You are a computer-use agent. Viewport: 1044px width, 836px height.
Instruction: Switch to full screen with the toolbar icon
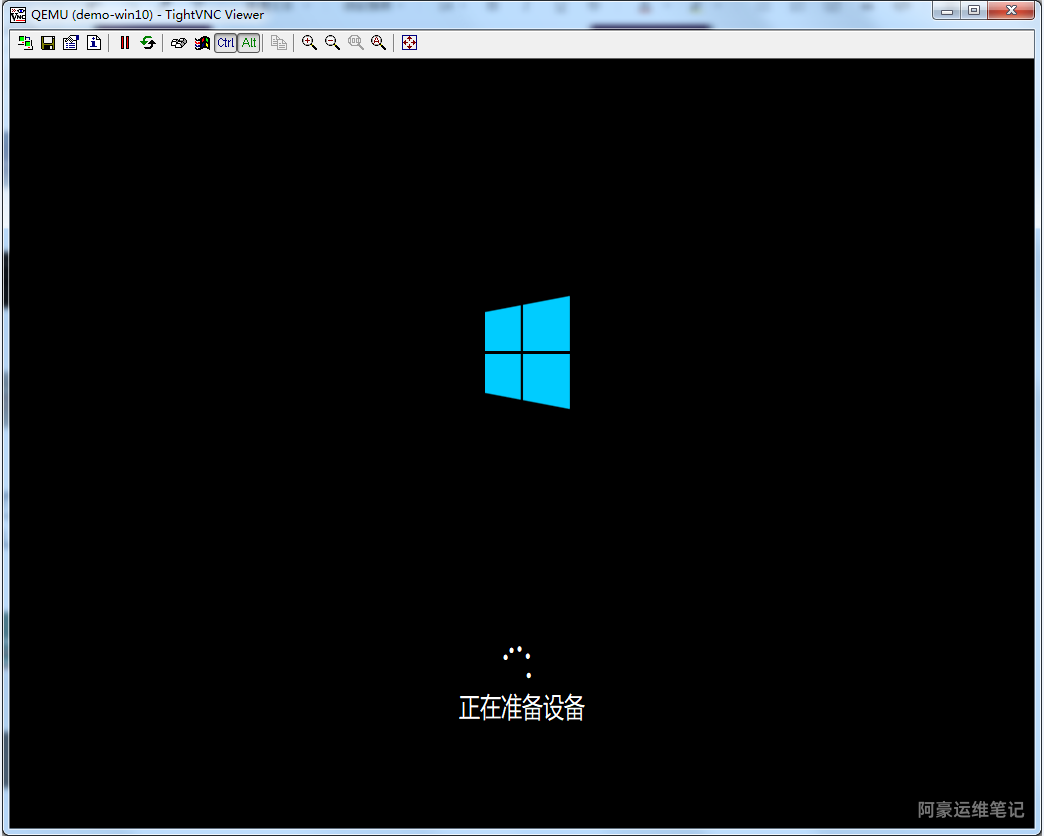tap(409, 43)
